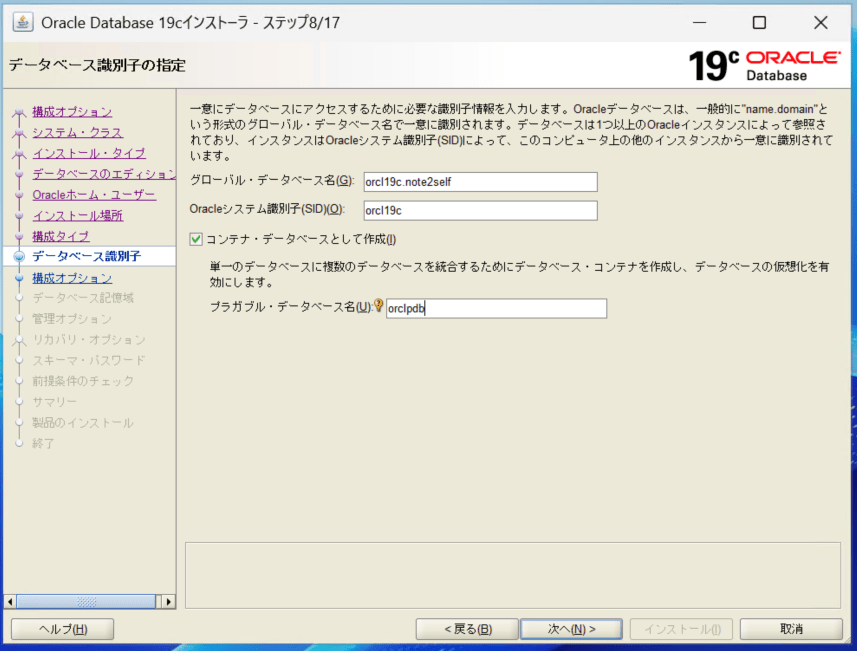Click the Oracle 19c Database logo
This screenshot has width=857, height=651.
coord(764,65)
